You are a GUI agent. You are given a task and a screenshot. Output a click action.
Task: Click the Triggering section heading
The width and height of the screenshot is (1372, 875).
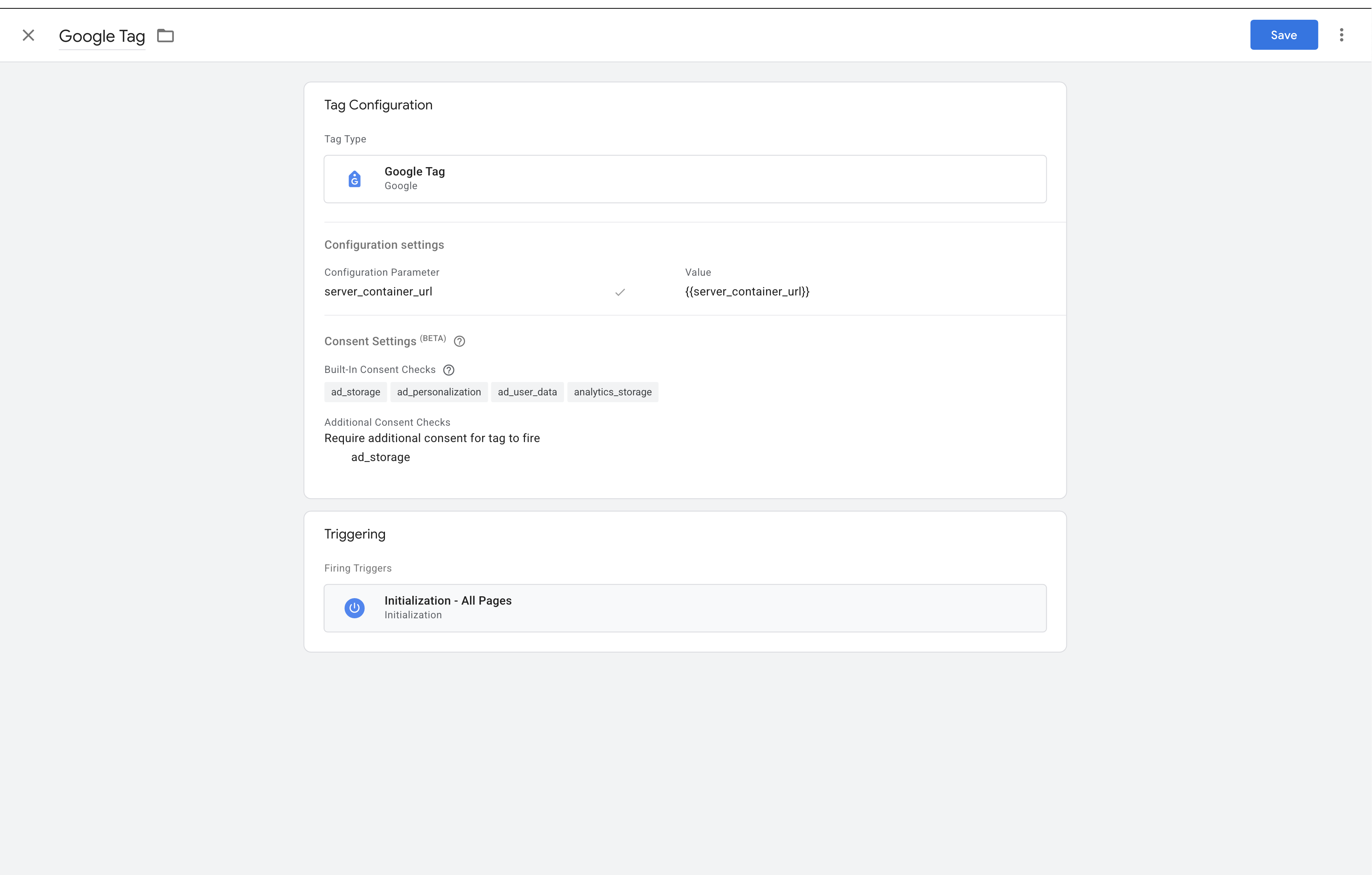[355, 534]
